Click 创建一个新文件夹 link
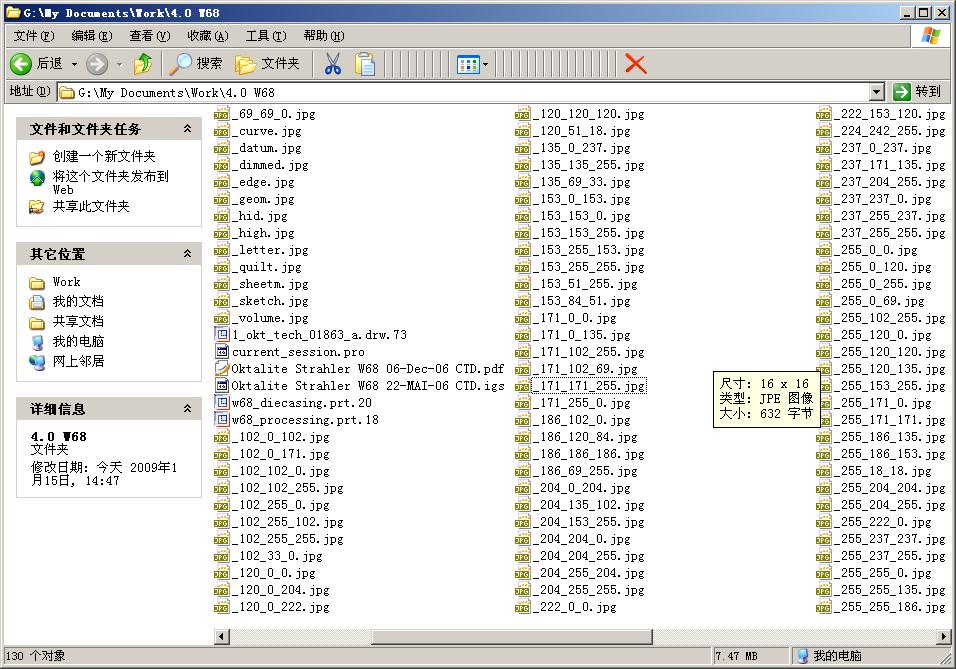The width and height of the screenshot is (956, 669). click(x=104, y=157)
